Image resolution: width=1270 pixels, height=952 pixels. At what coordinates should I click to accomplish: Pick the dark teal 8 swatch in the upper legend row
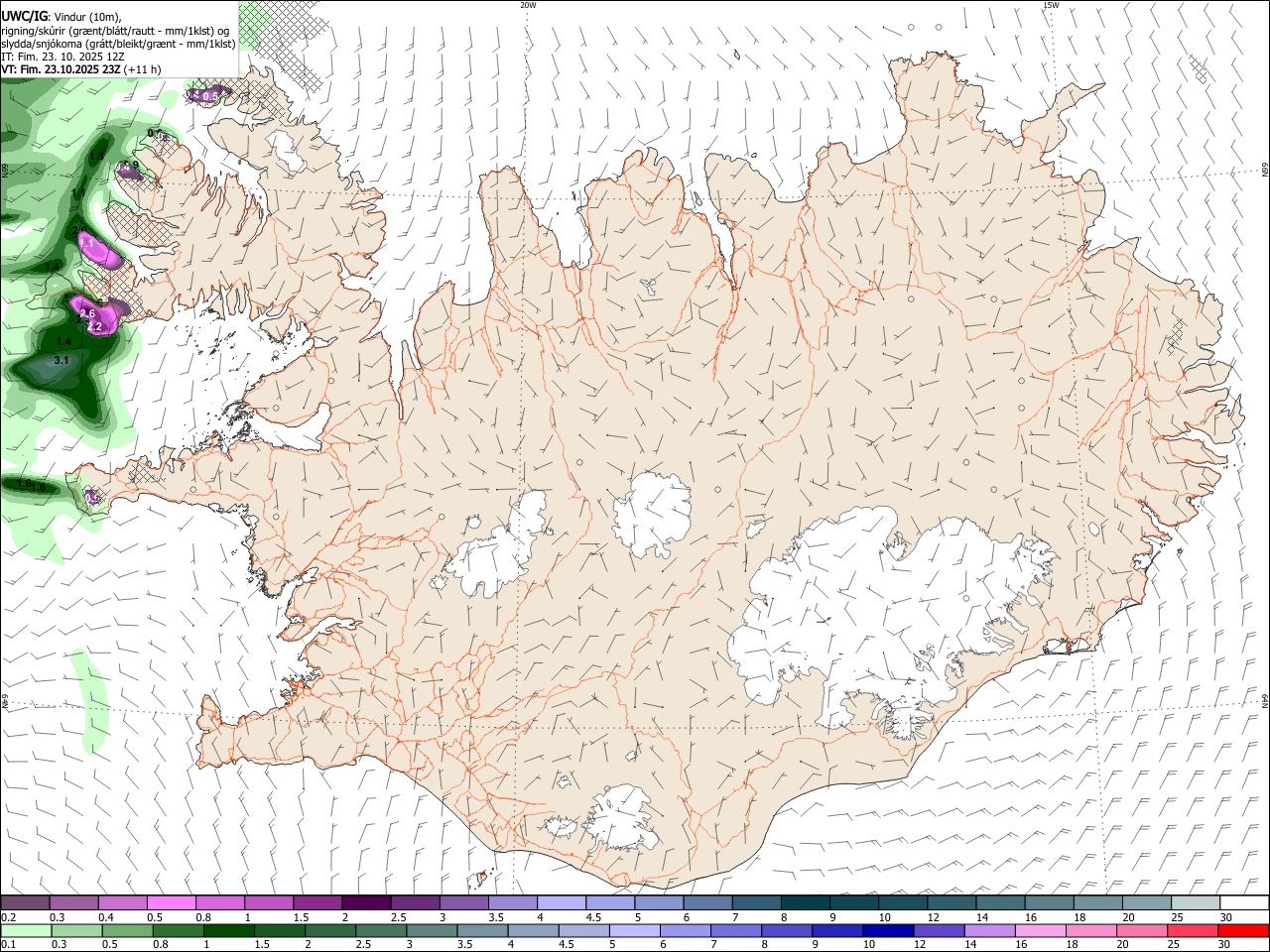point(805,902)
